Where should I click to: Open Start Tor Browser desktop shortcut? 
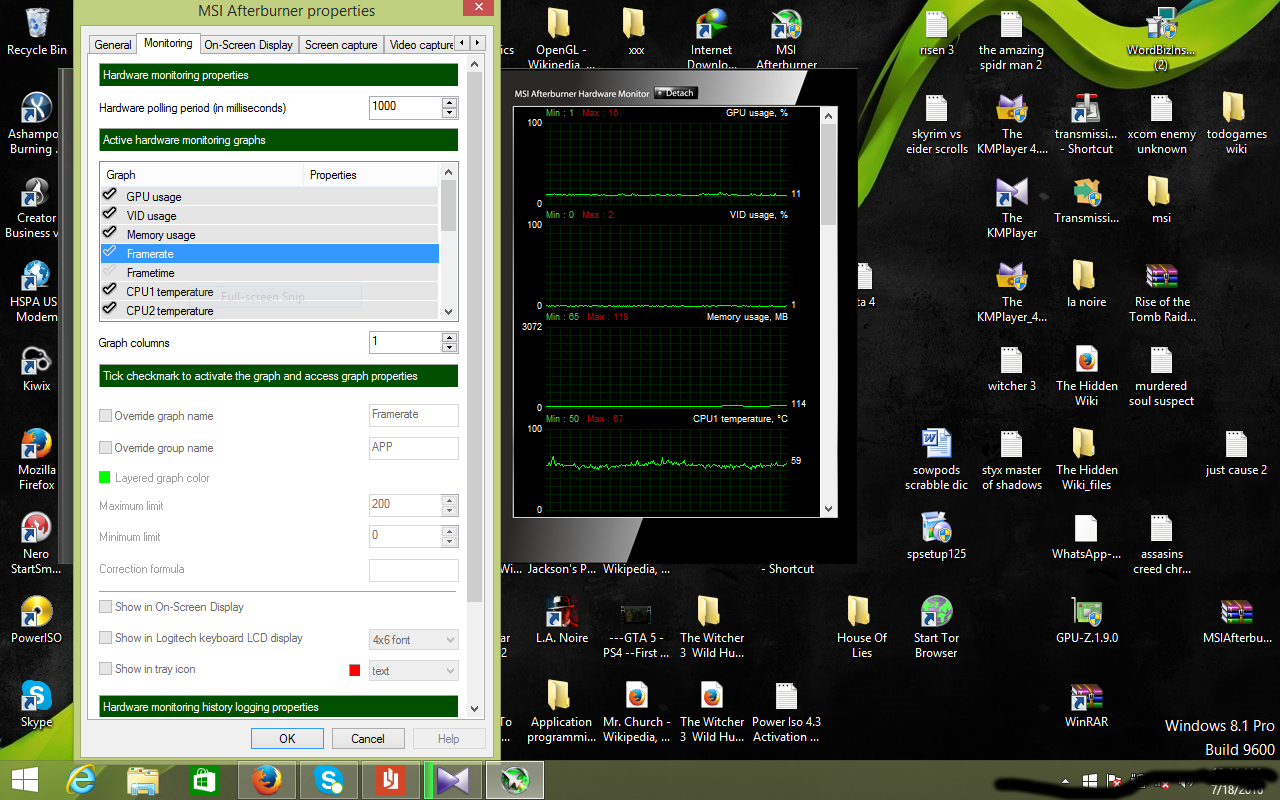click(x=936, y=627)
